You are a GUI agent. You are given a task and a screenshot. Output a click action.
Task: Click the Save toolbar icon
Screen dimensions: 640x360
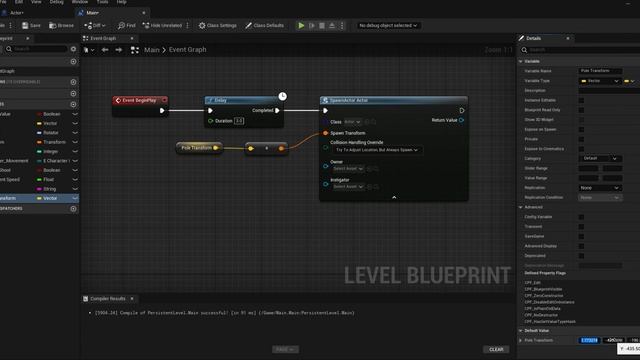25,25
